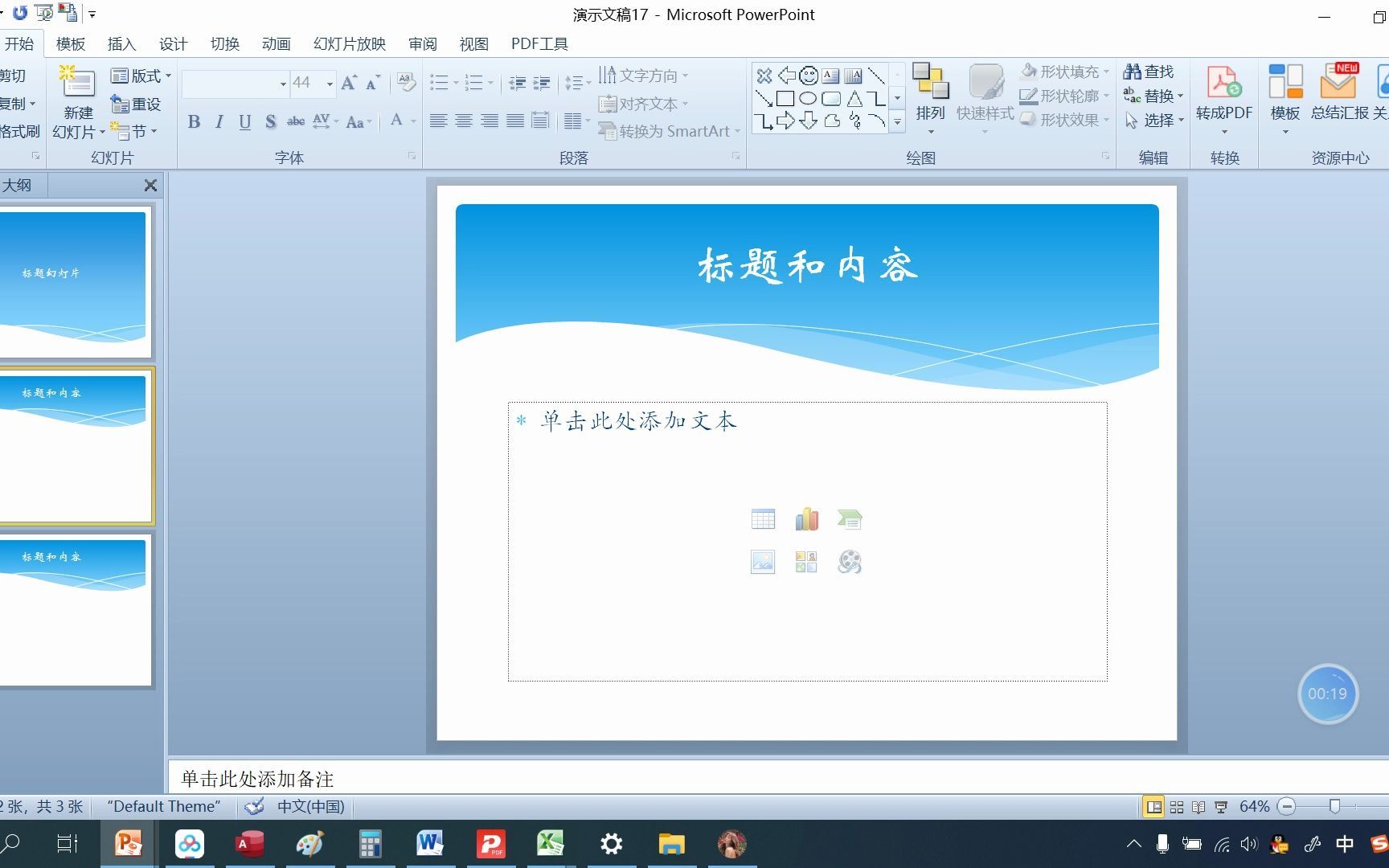This screenshot has width=1389, height=868.
Task: Toggle Italic formatting
Action: 219,122
